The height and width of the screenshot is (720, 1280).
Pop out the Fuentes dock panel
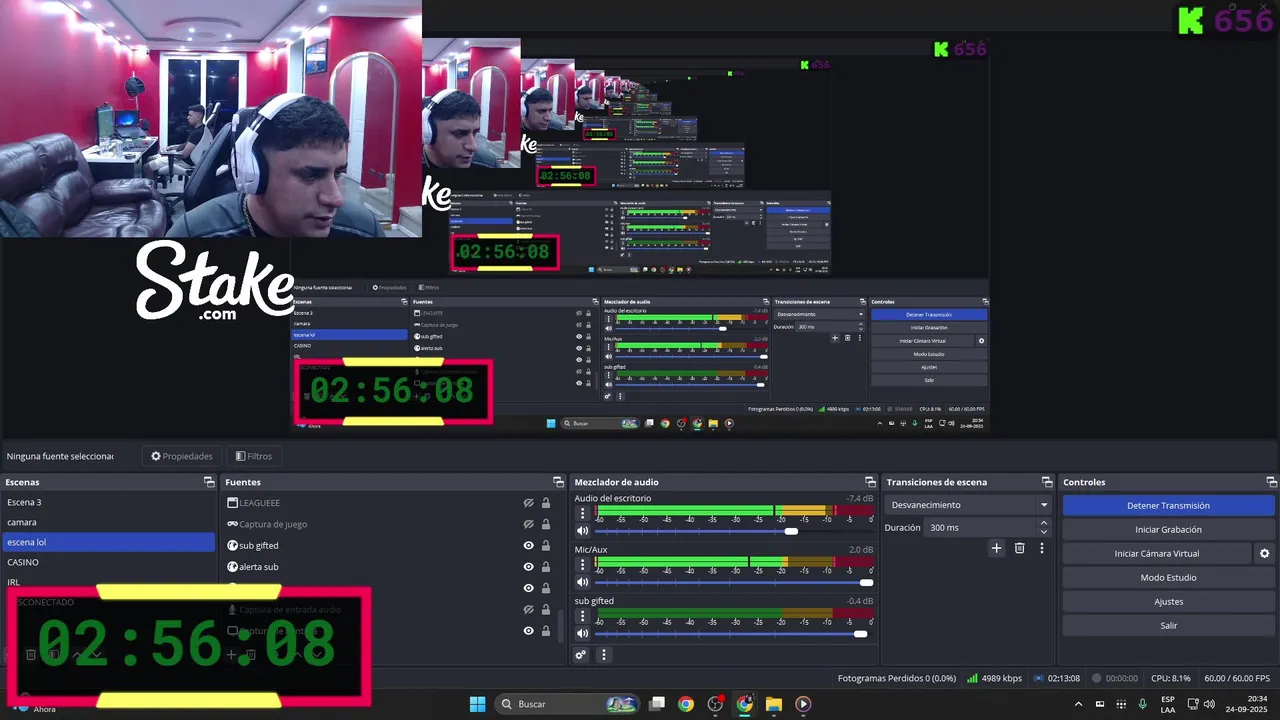[x=558, y=482]
